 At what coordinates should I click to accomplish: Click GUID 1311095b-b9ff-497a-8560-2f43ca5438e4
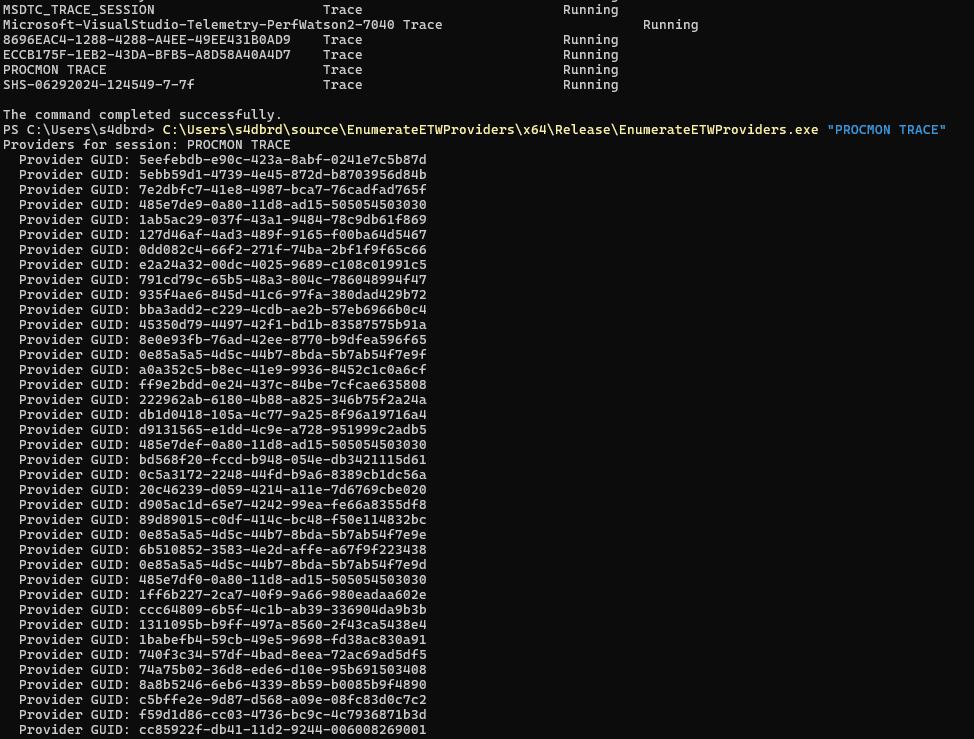pyautogui.click(x=283, y=624)
